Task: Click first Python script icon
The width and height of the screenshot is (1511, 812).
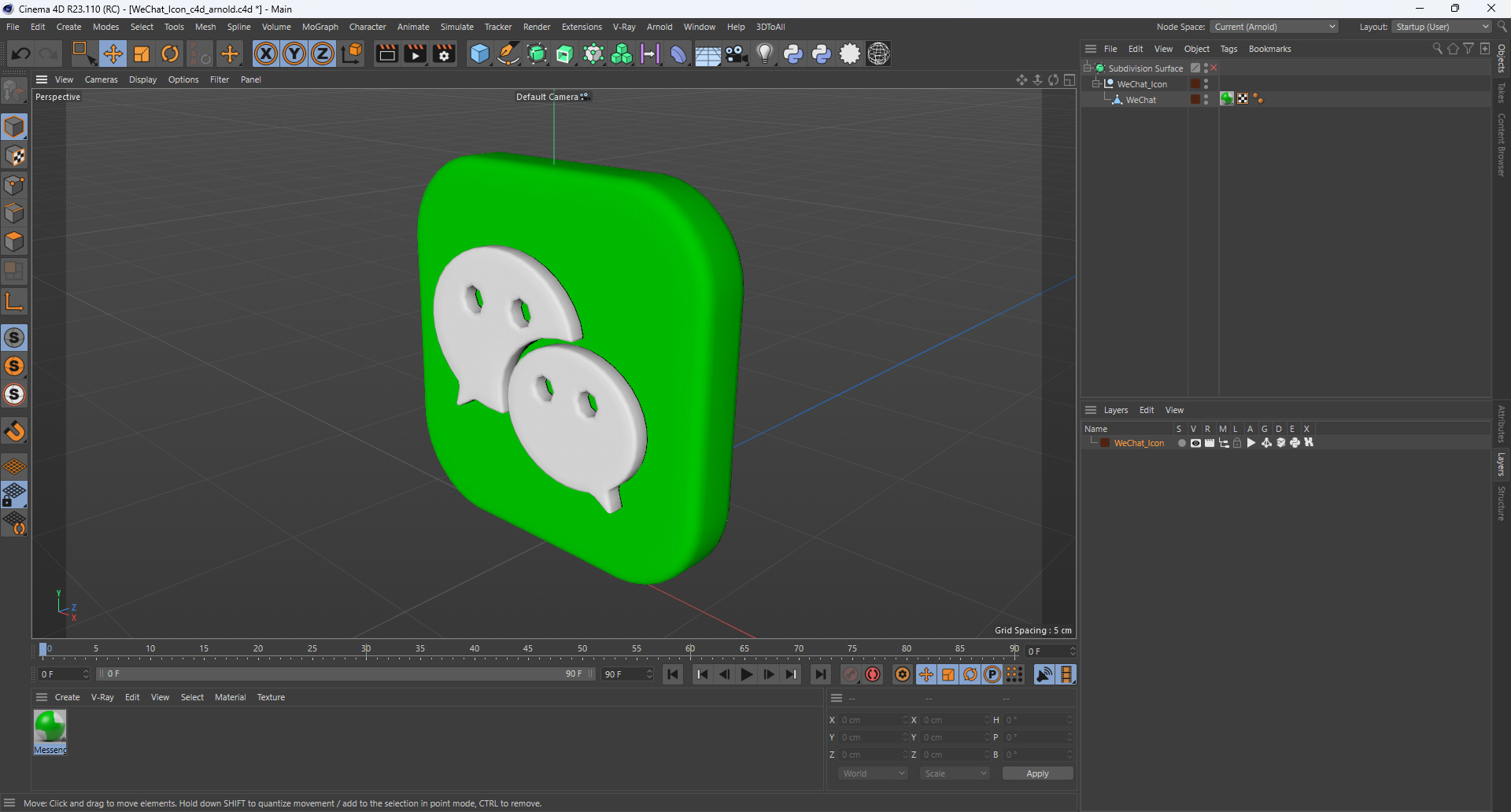Action: [x=793, y=54]
